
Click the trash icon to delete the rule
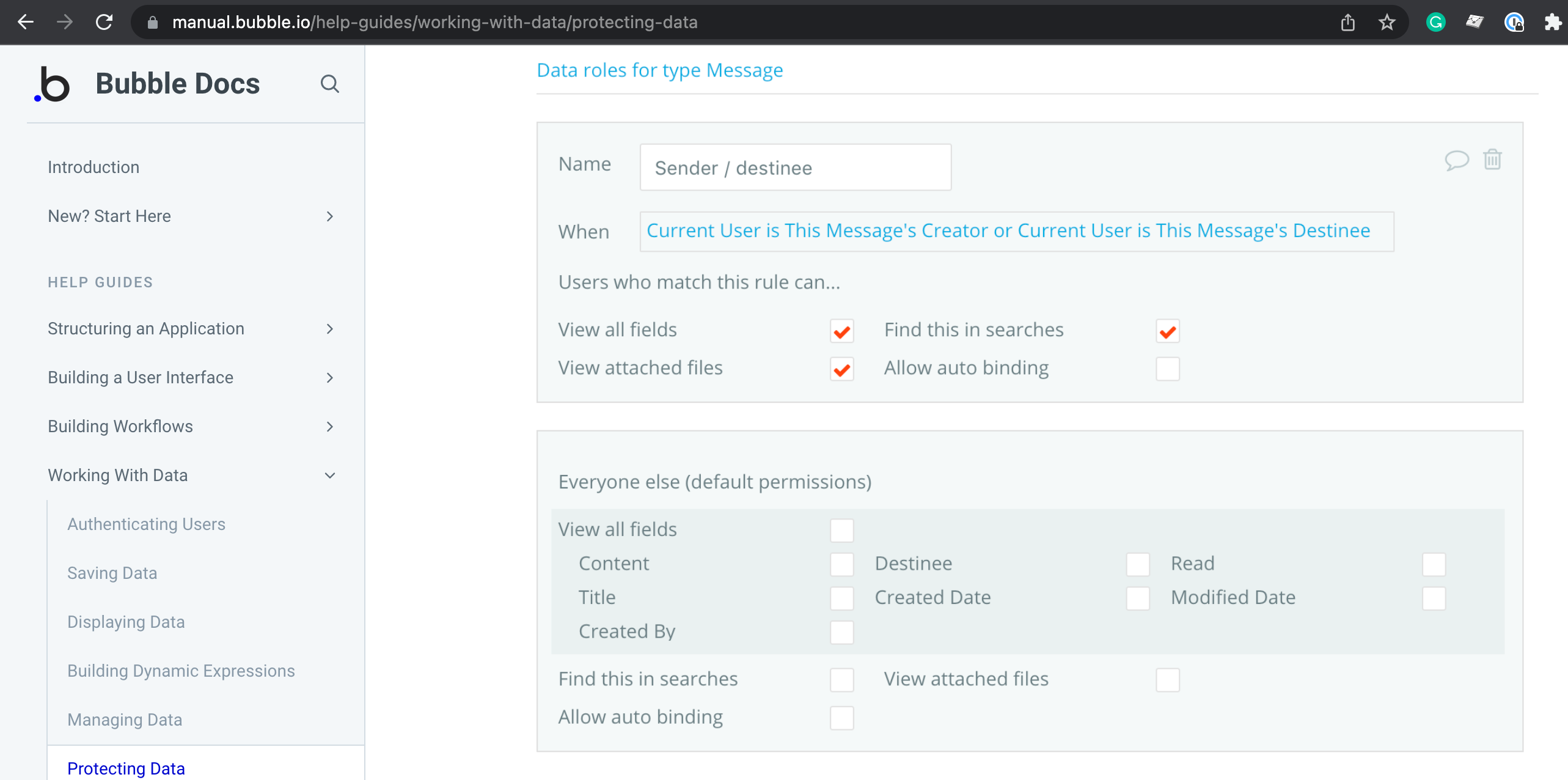click(1492, 160)
